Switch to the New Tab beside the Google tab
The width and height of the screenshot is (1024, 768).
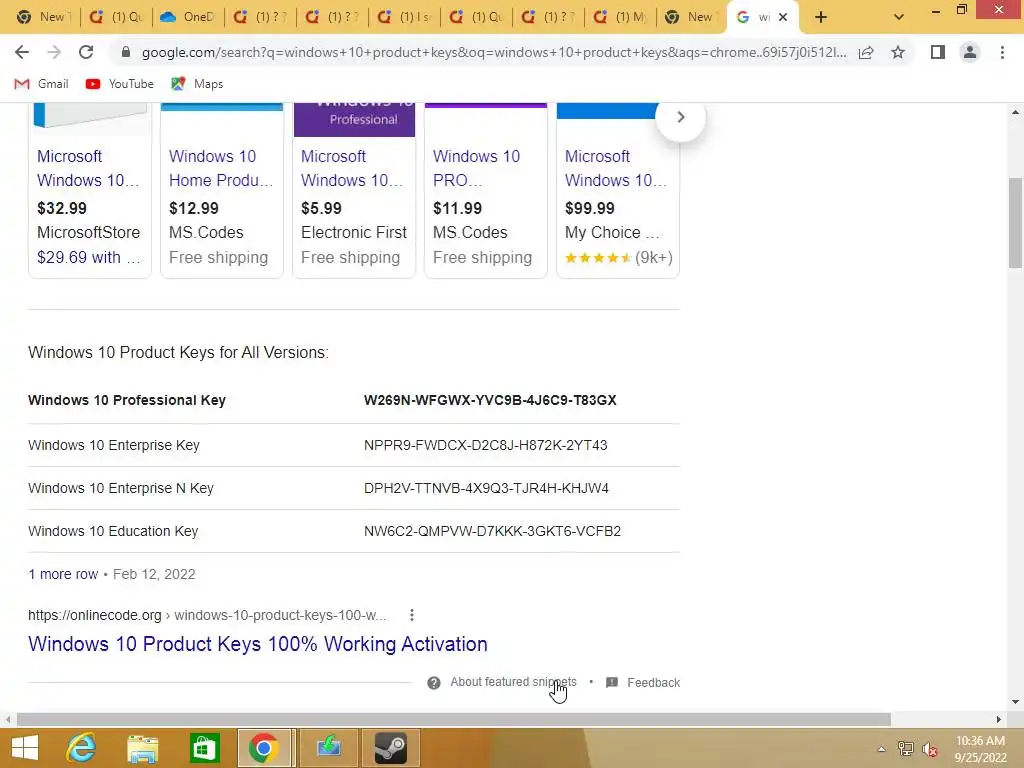coord(691,17)
